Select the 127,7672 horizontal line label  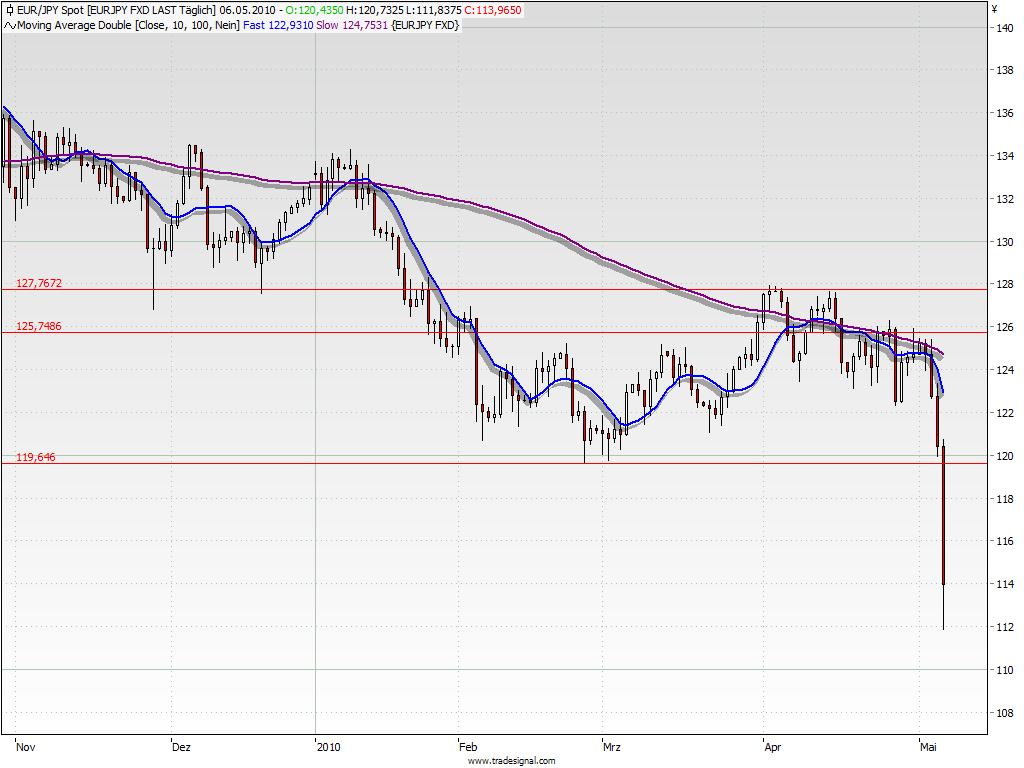tap(39, 283)
